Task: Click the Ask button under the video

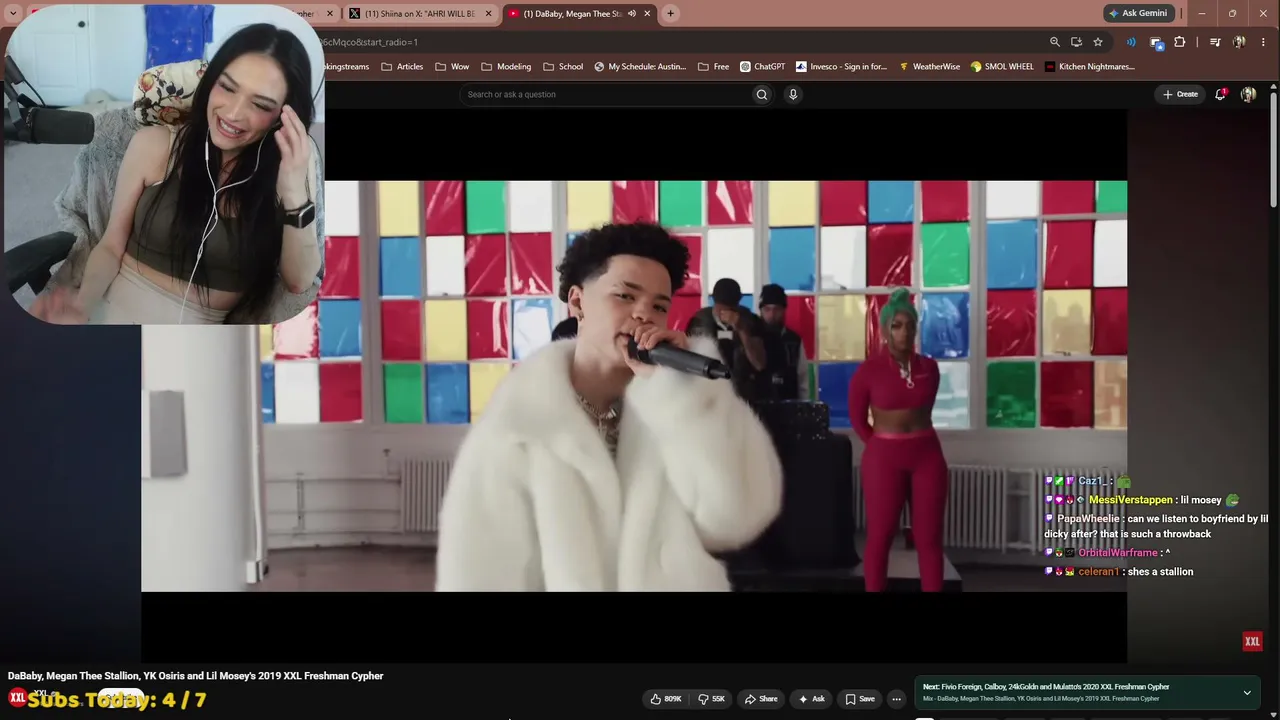Action: [811, 699]
